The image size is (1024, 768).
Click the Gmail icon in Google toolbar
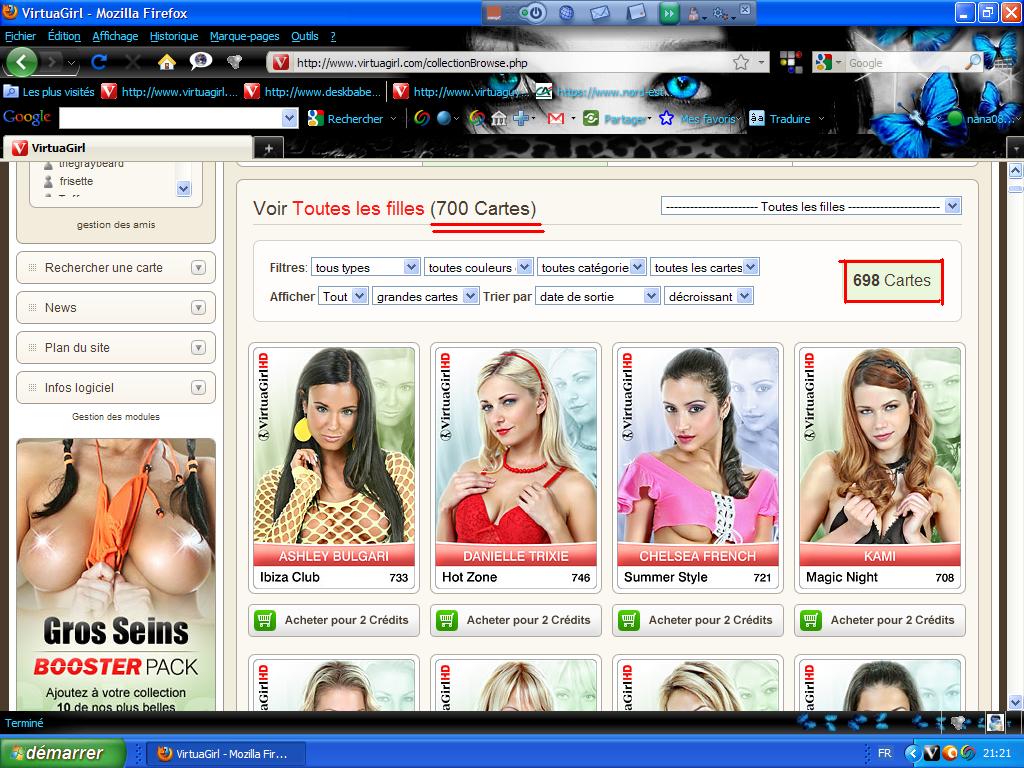555,118
